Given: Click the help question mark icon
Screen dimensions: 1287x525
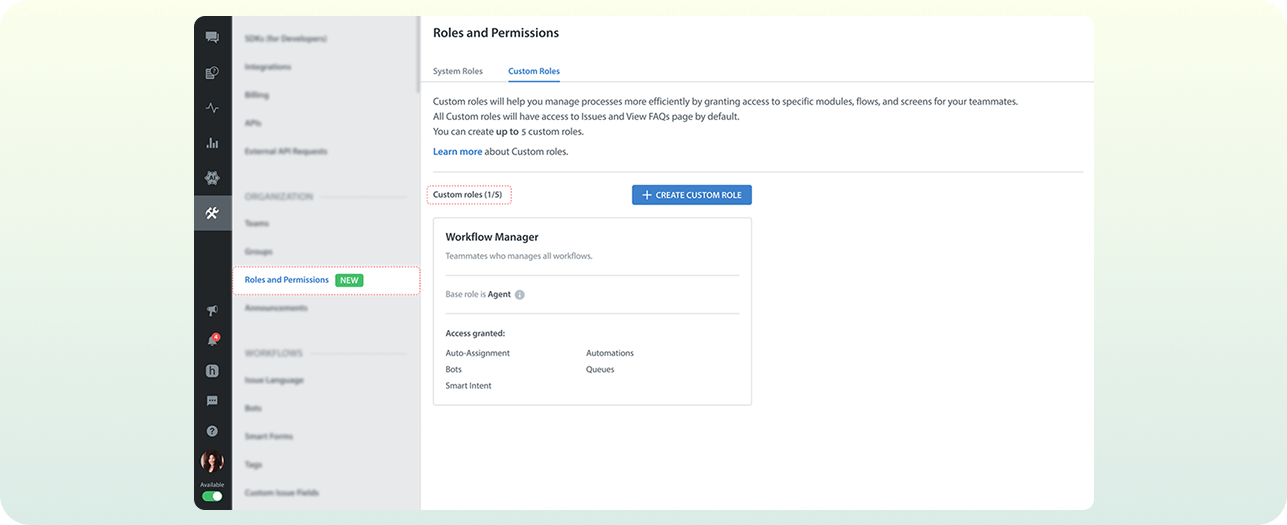Looking at the screenshot, I should click(212, 431).
